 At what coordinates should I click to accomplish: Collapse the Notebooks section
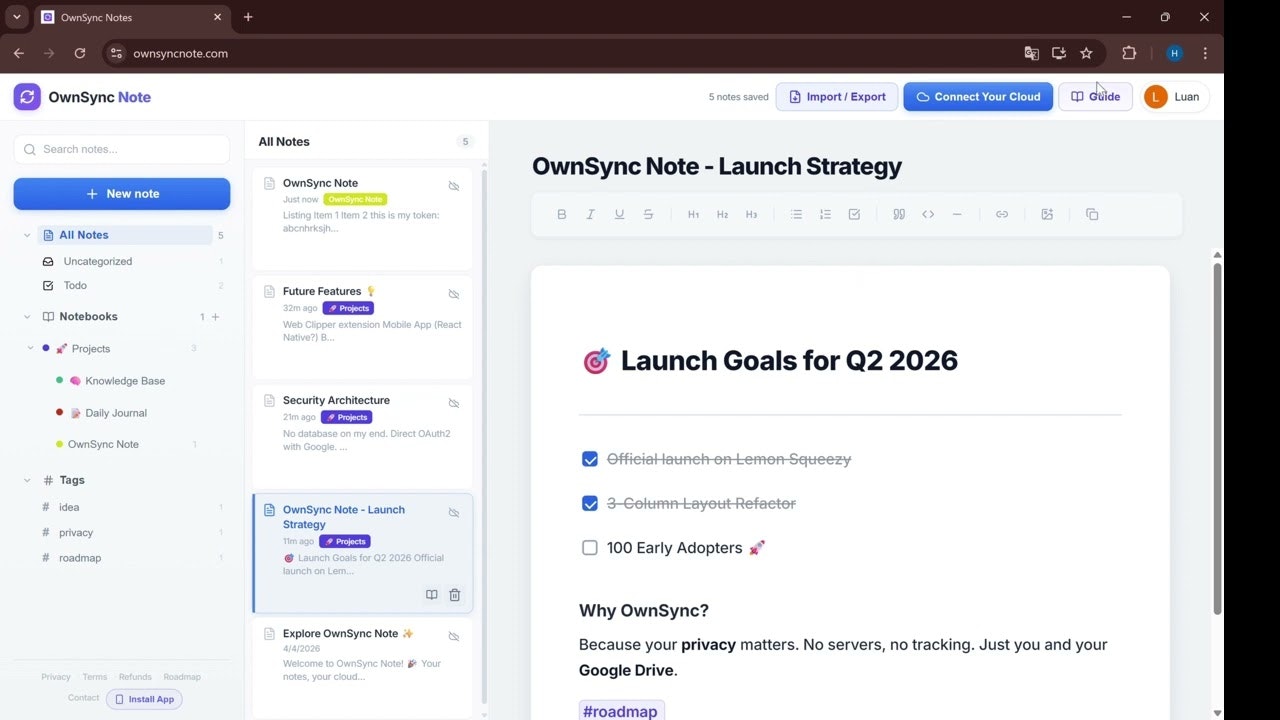(27, 316)
